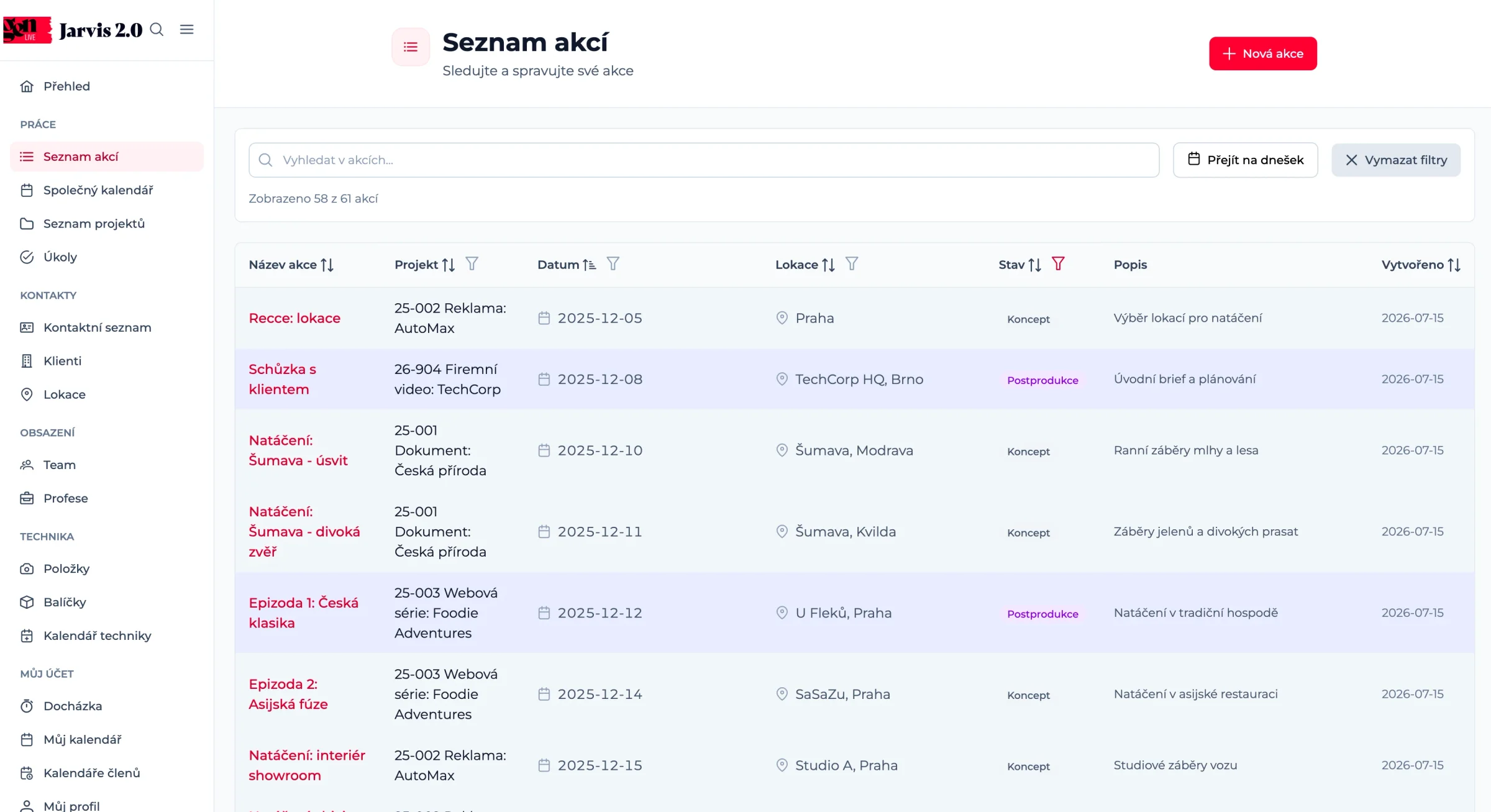Open Úkoly in the sidebar

(107, 257)
